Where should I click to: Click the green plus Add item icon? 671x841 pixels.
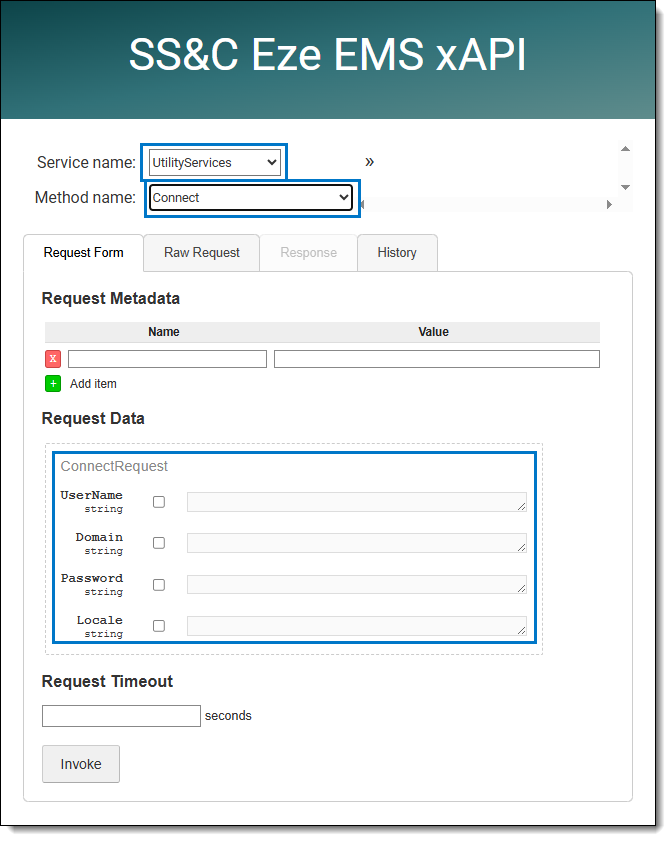(x=53, y=384)
